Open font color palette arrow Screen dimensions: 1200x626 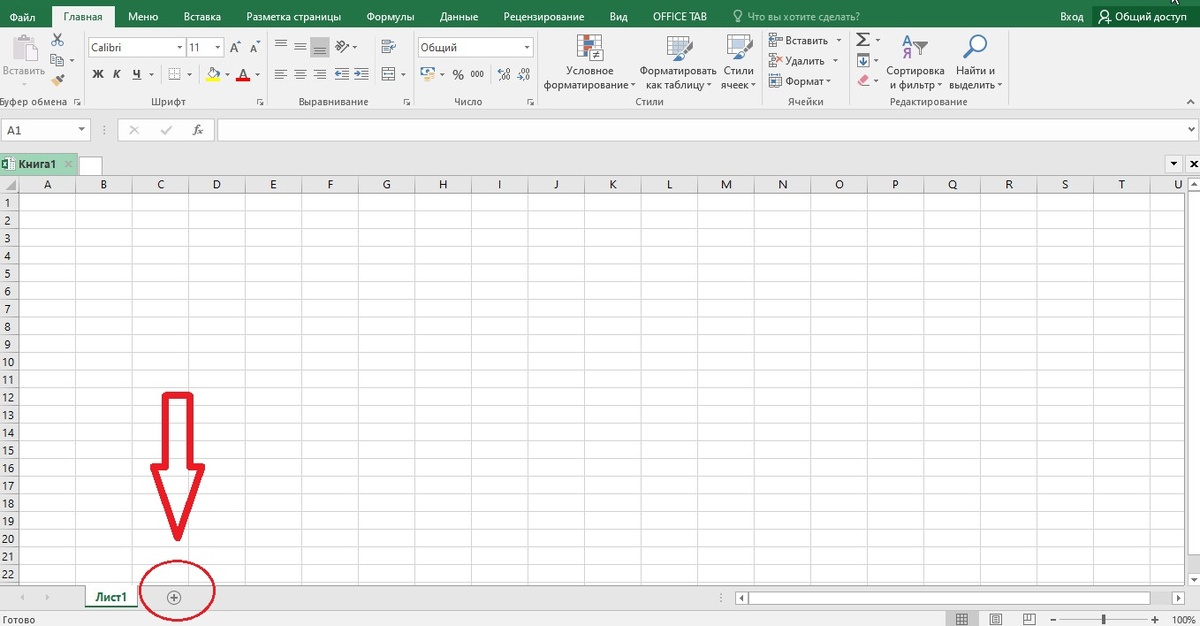[x=258, y=74]
